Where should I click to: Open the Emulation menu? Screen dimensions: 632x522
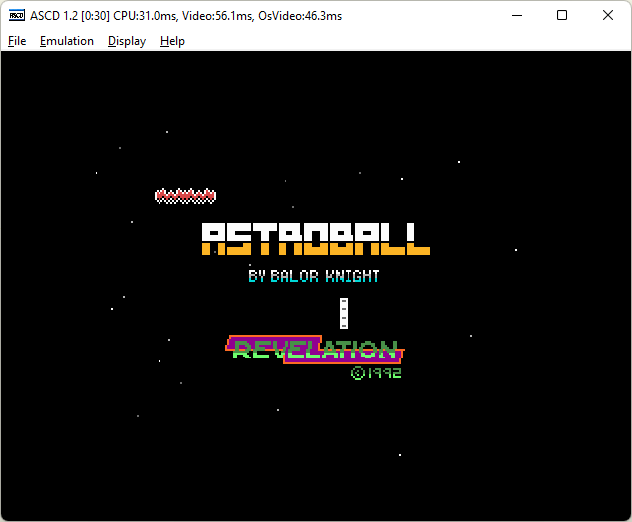(67, 41)
